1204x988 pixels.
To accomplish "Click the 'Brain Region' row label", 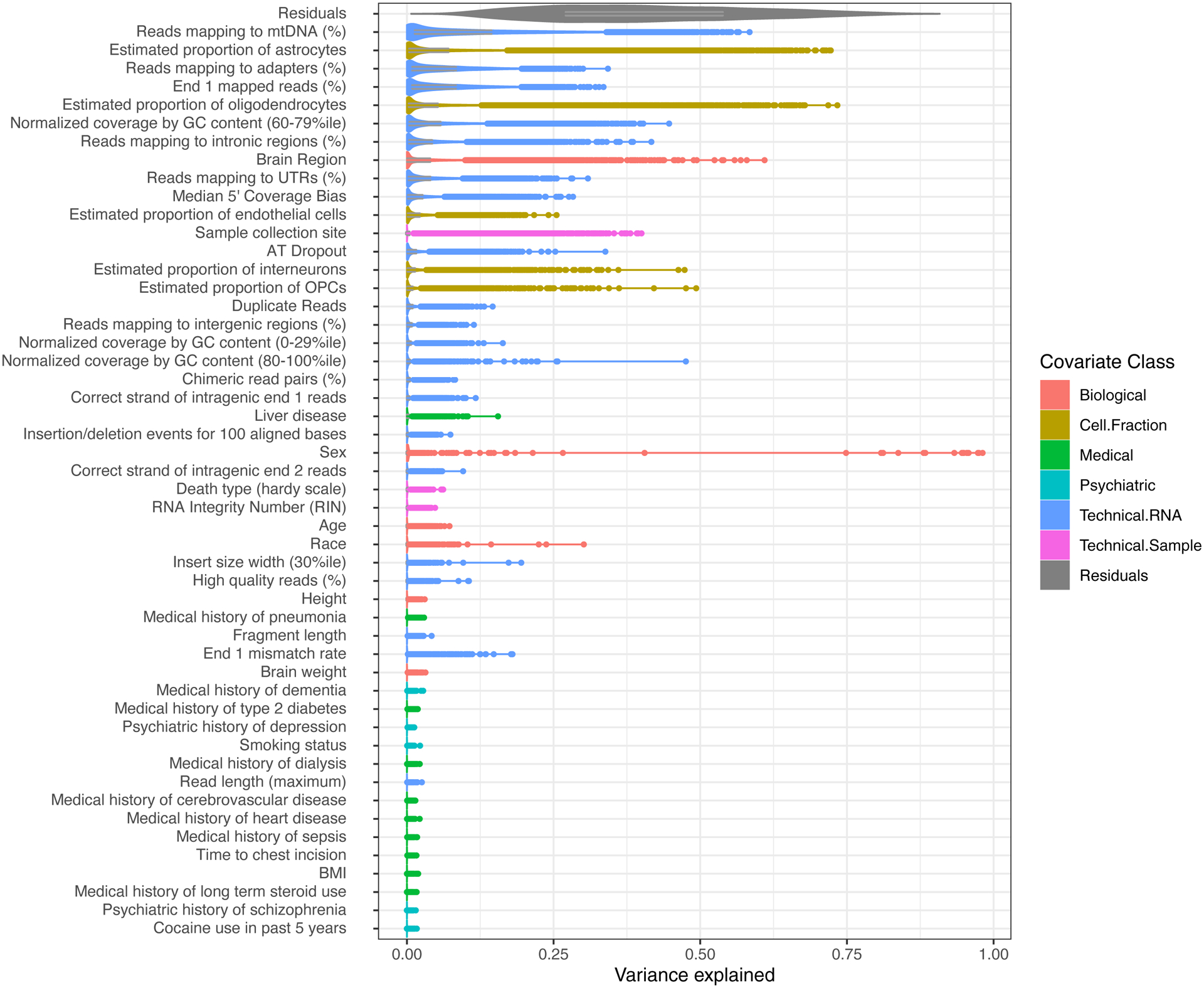I will coord(301,159).
